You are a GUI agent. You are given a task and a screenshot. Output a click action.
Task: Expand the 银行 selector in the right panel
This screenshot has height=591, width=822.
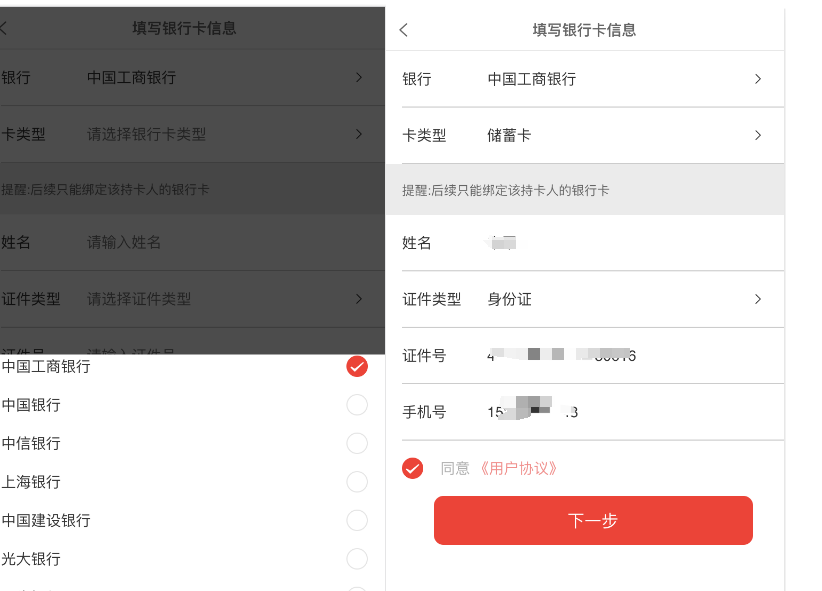757,79
